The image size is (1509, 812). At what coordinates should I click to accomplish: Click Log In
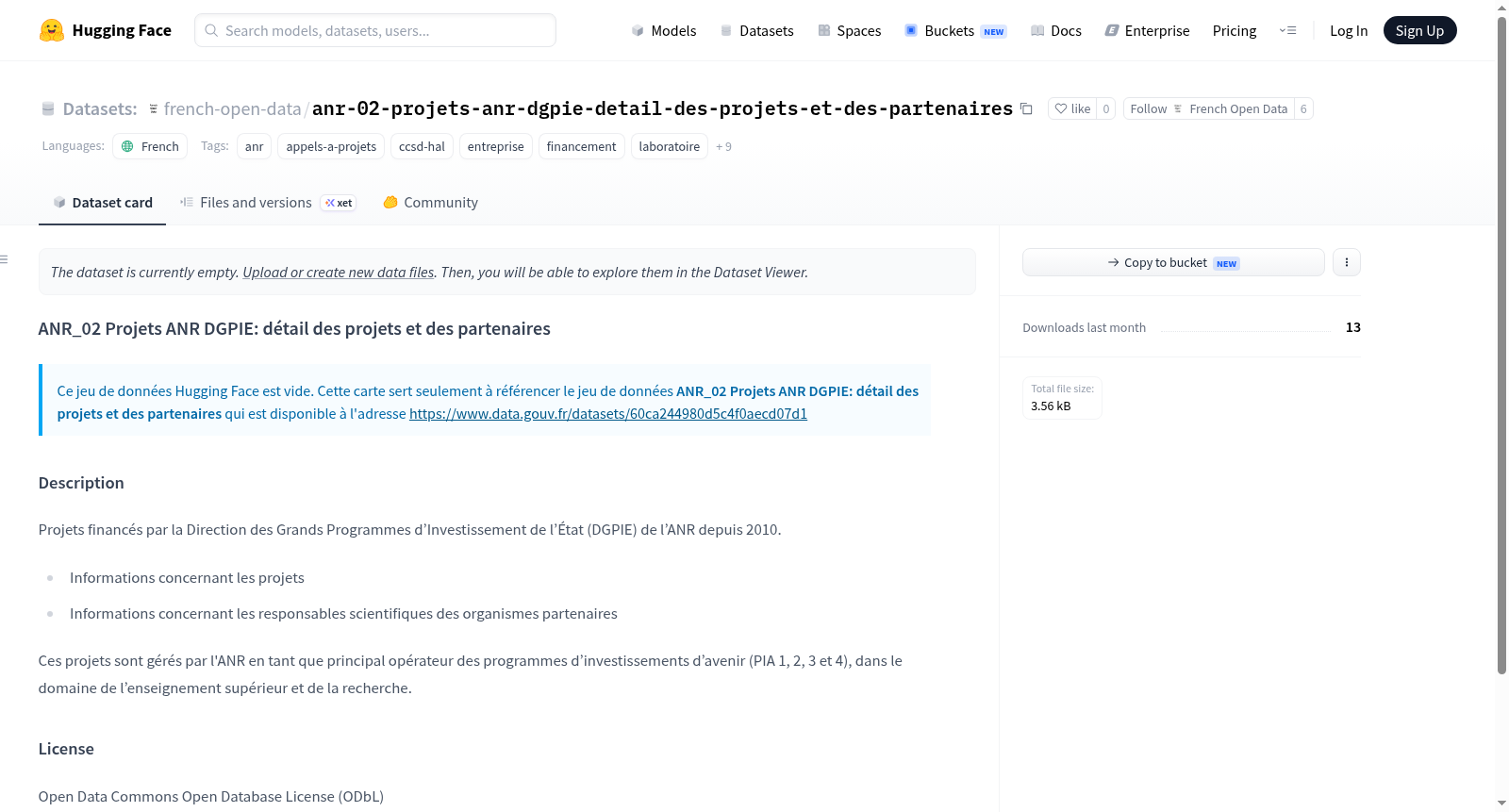tap(1349, 30)
